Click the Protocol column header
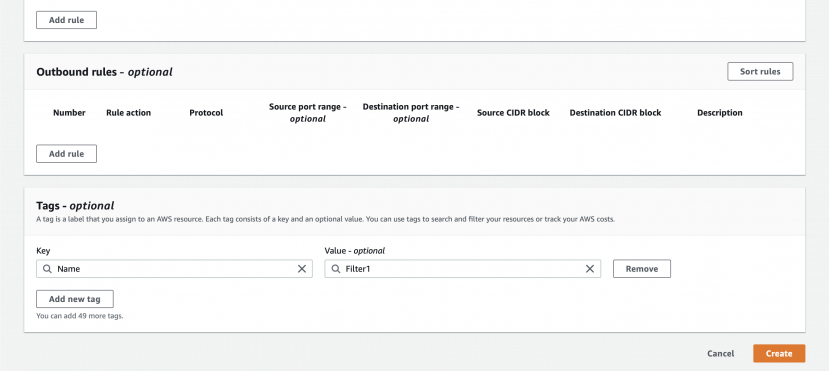 206,113
